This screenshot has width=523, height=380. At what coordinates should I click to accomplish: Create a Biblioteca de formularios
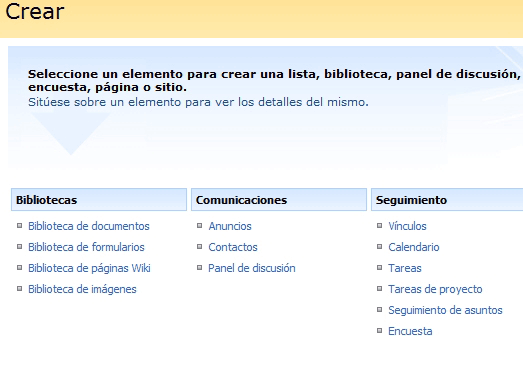tap(86, 247)
